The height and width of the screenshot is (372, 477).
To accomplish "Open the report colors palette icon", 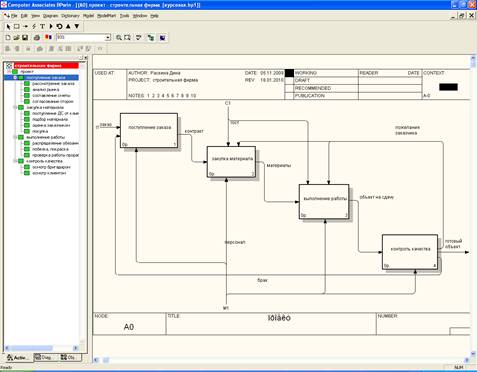I will click(49, 38).
